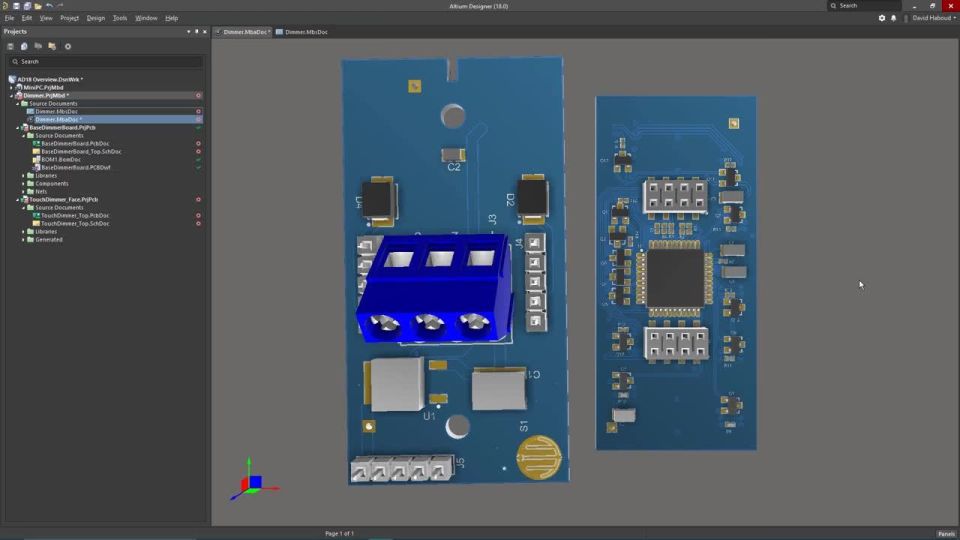This screenshot has height=540, width=960.
Task: Click the Altium app logo icon
Action: (6, 6)
